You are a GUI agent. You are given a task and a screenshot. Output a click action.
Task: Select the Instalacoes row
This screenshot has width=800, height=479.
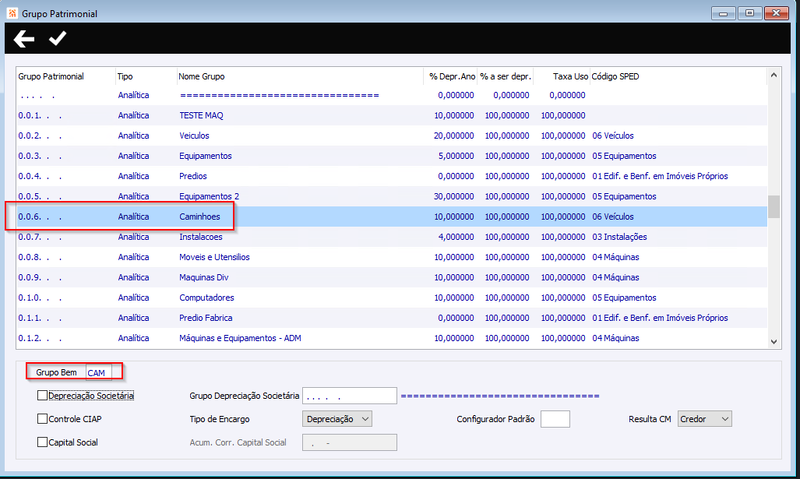[391, 237]
